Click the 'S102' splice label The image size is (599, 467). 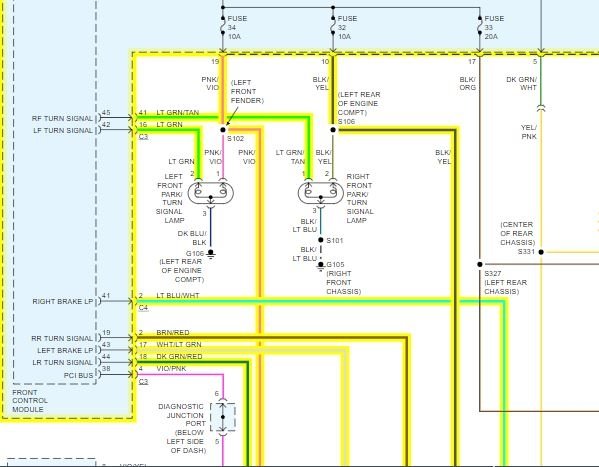coord(236,138)
